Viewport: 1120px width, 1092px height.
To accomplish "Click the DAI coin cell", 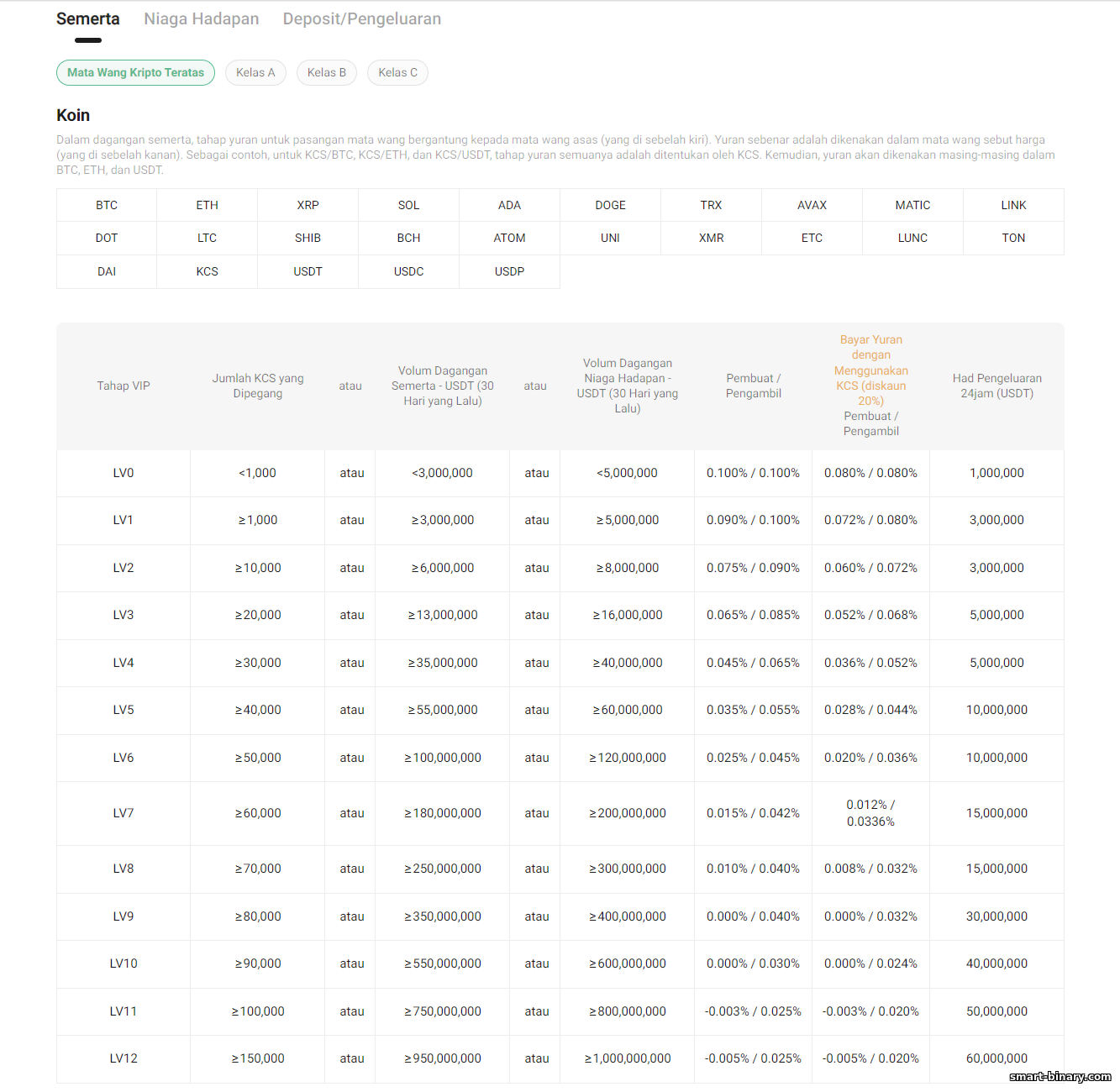I will 107,272.
